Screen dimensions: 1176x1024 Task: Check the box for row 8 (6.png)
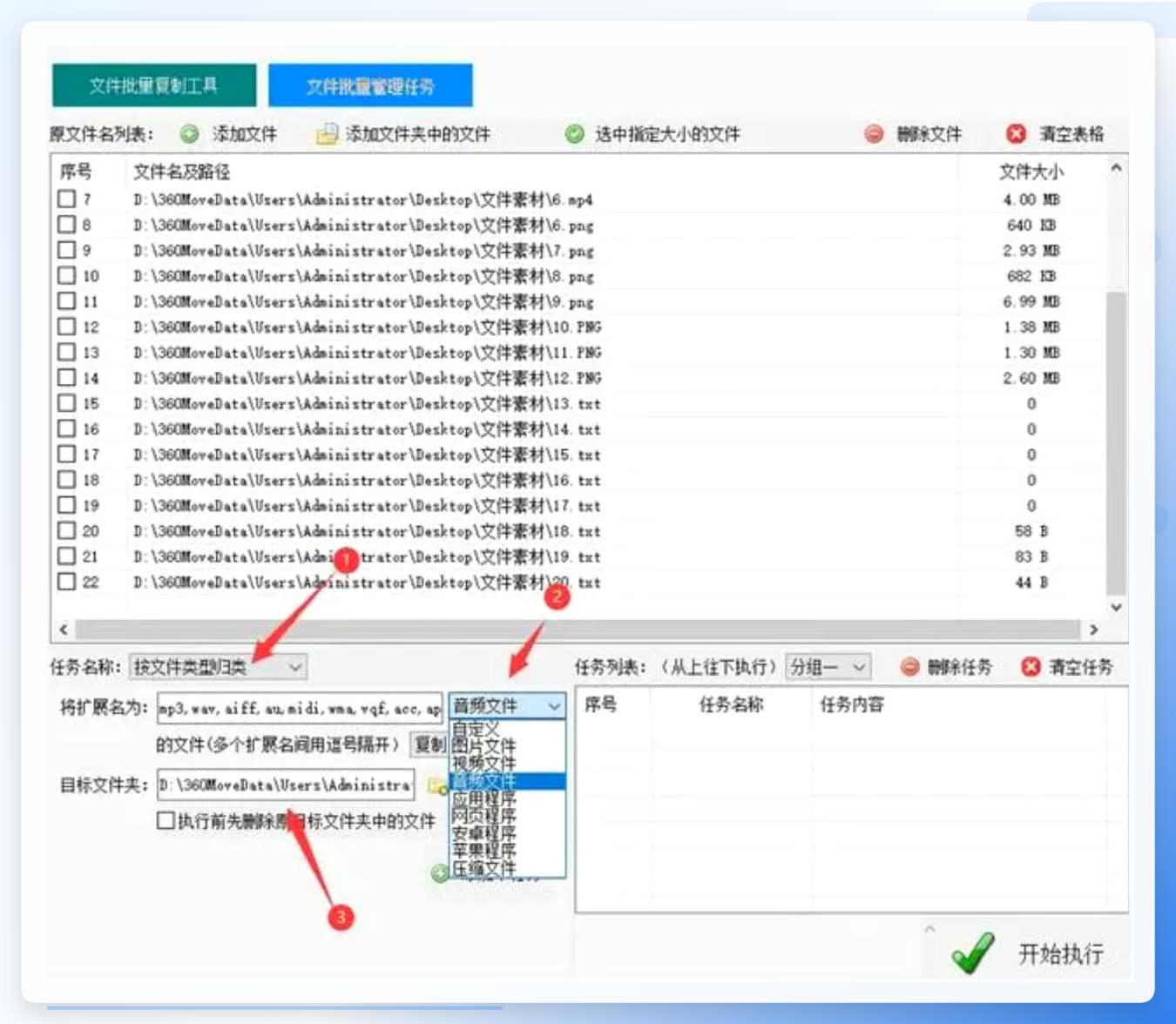point(66,225)
